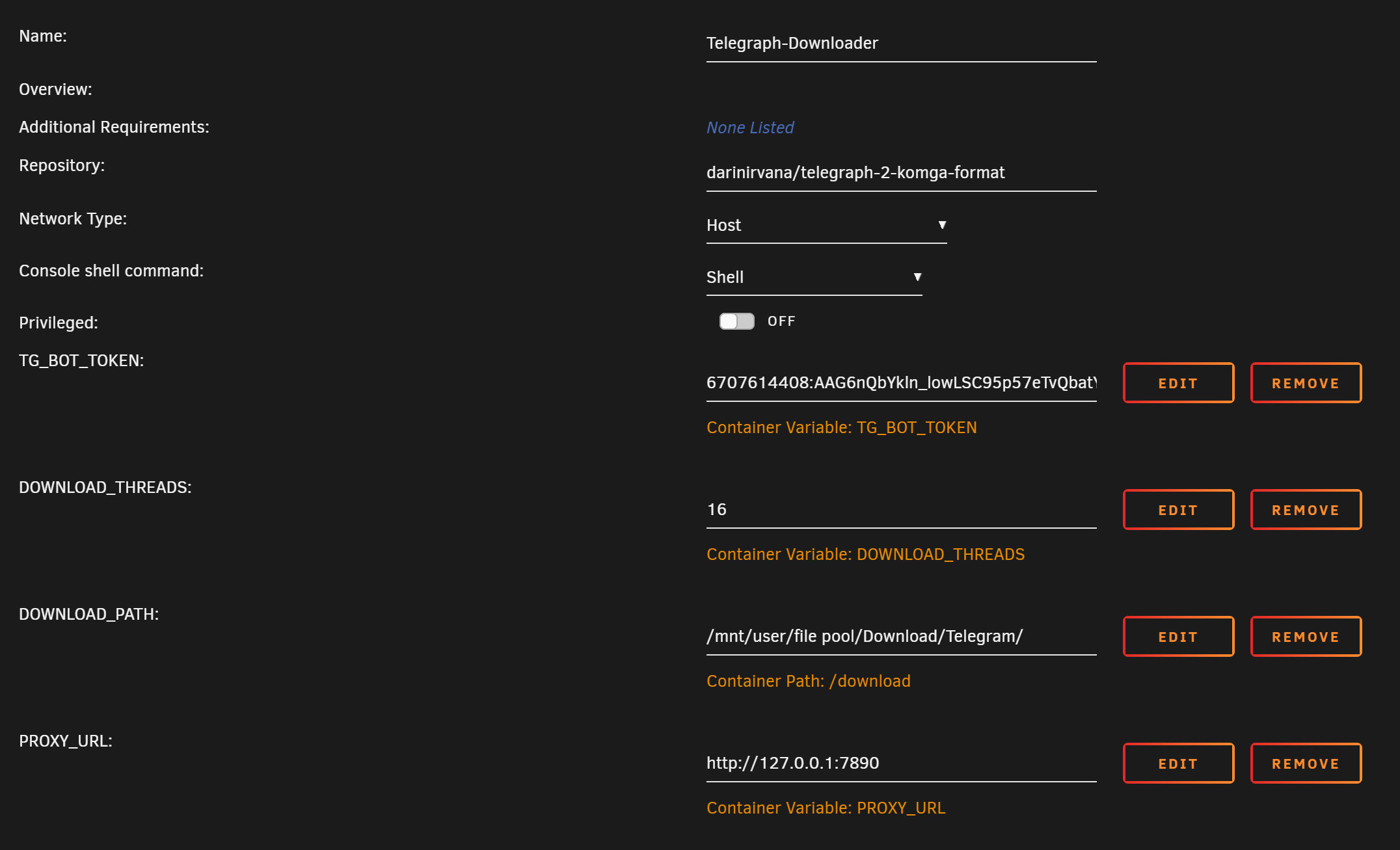The image size is (1400, 850).
Task: Click the None Listed requirements text
Action: click(749, 128)
